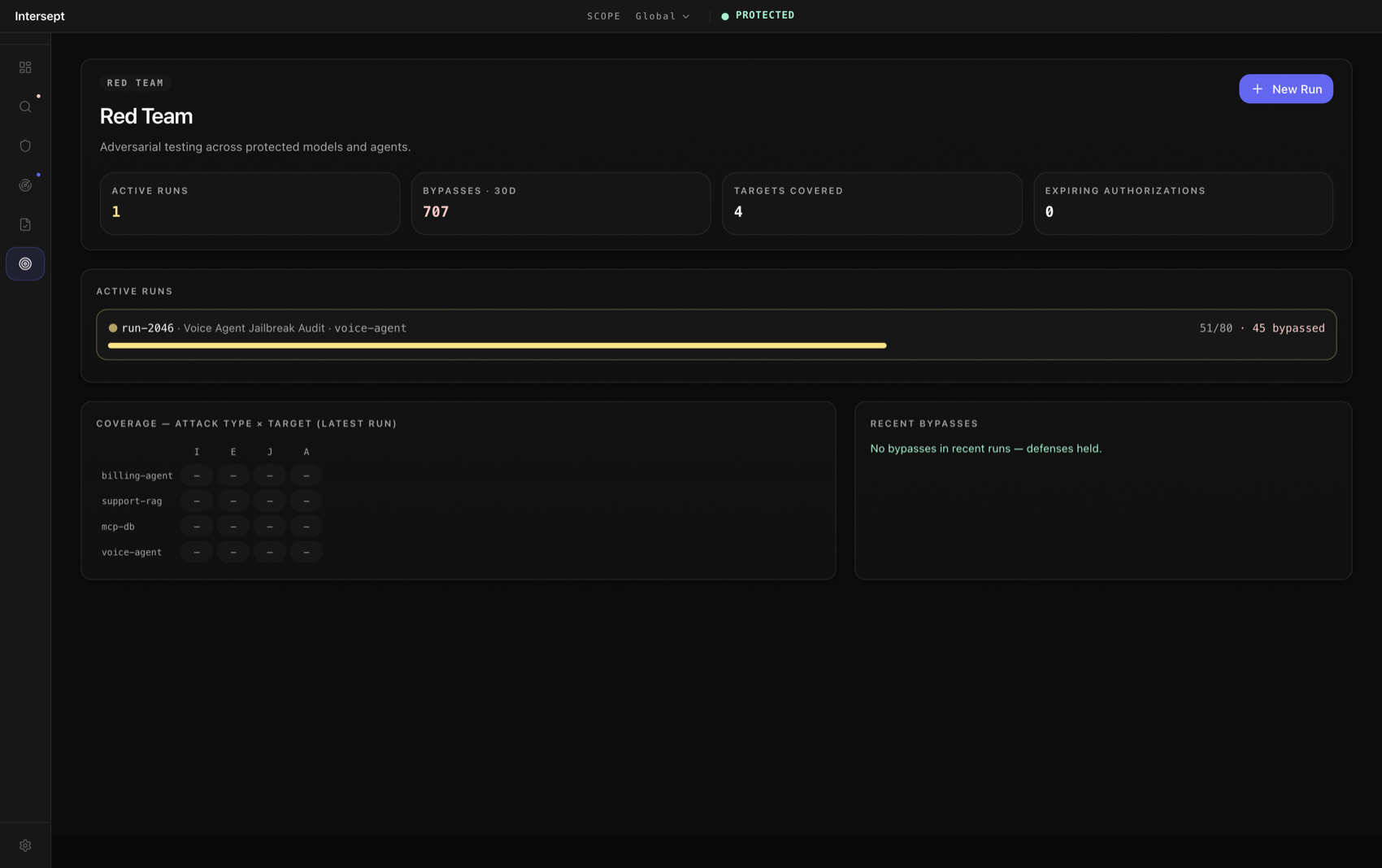Click voice-agent cell under column I
Image resolution: width=1382 pixels, height=868 pixels.
[197, 552]
